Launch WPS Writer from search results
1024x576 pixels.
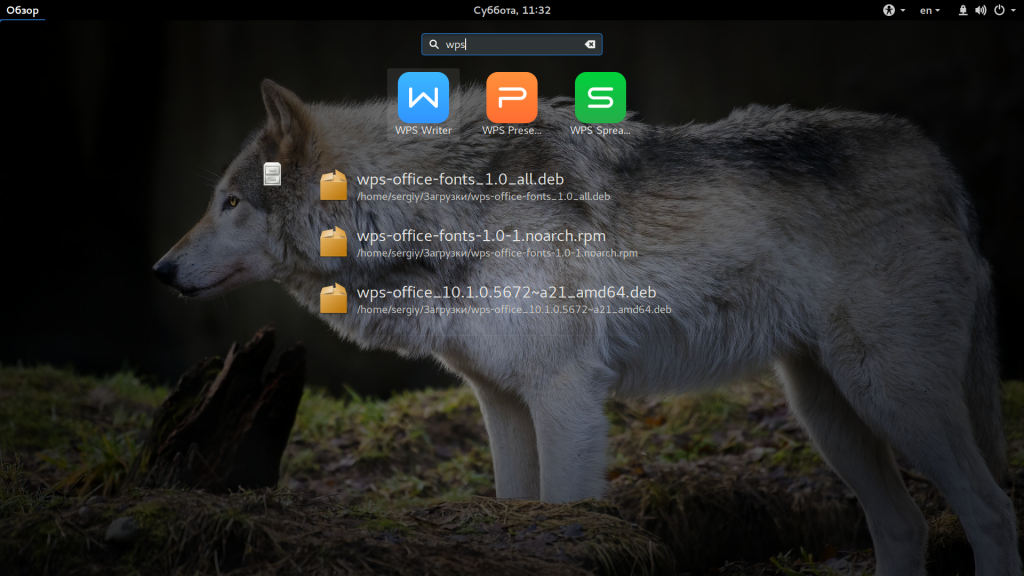coord(423,98)
